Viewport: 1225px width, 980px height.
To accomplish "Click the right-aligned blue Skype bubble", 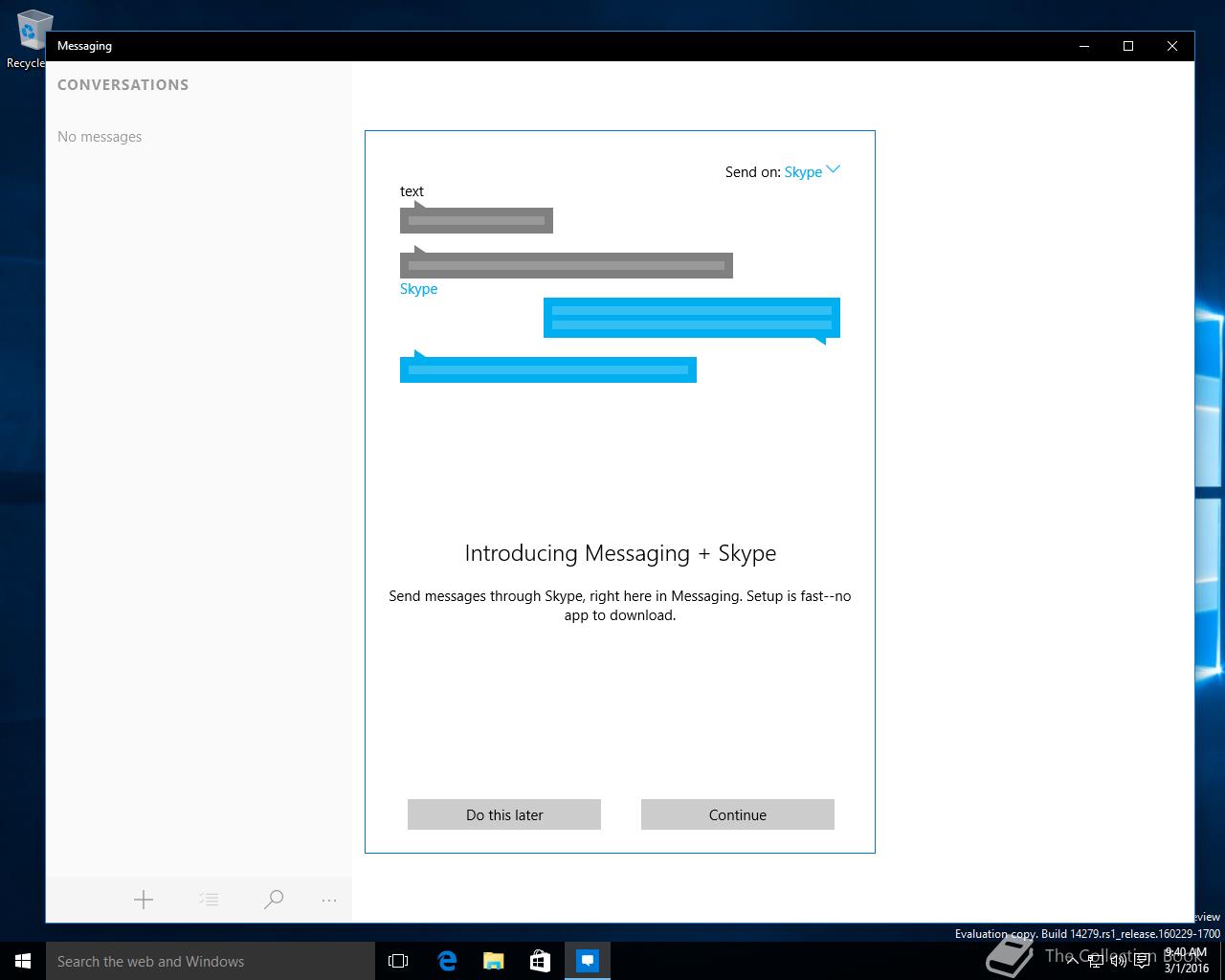I will pos(692,319).
